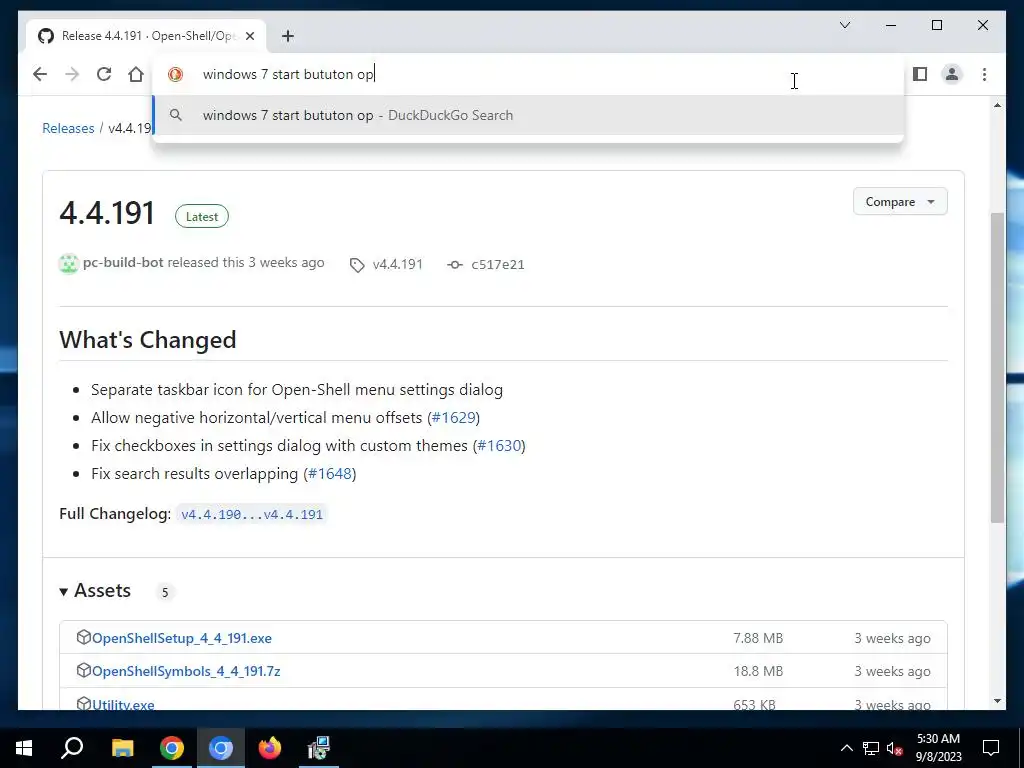Click the browser forward arrow
The height and width of the screenshot is (768, 1024).
coord(72,74)
